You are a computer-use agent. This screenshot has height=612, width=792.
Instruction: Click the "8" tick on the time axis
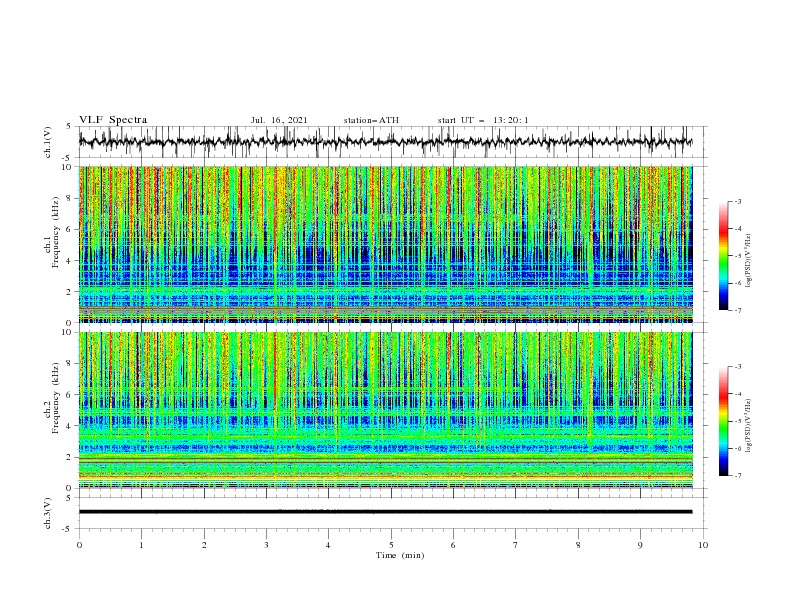click(x=578, y=545)
